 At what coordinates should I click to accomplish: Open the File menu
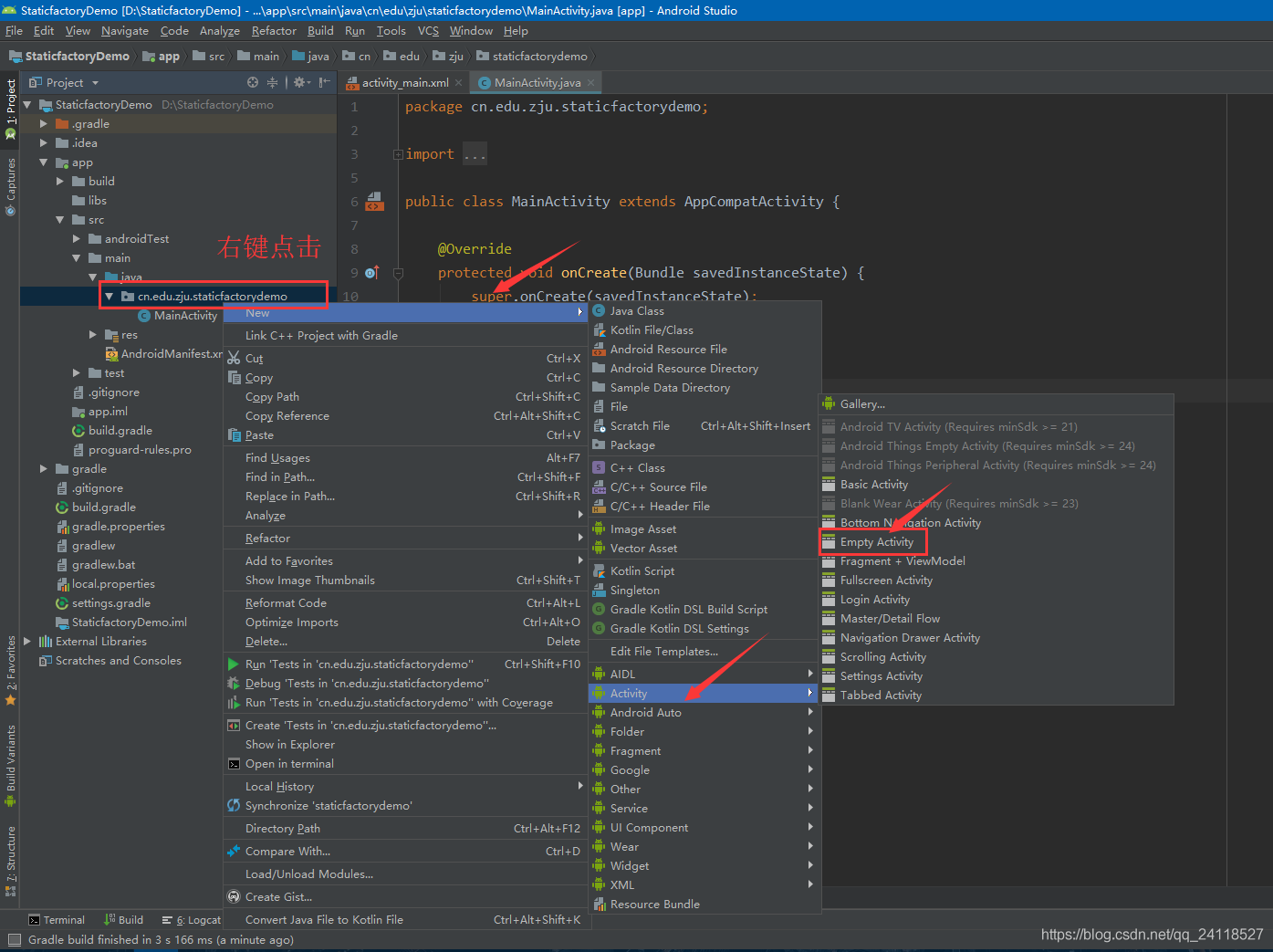click(14, 31)
